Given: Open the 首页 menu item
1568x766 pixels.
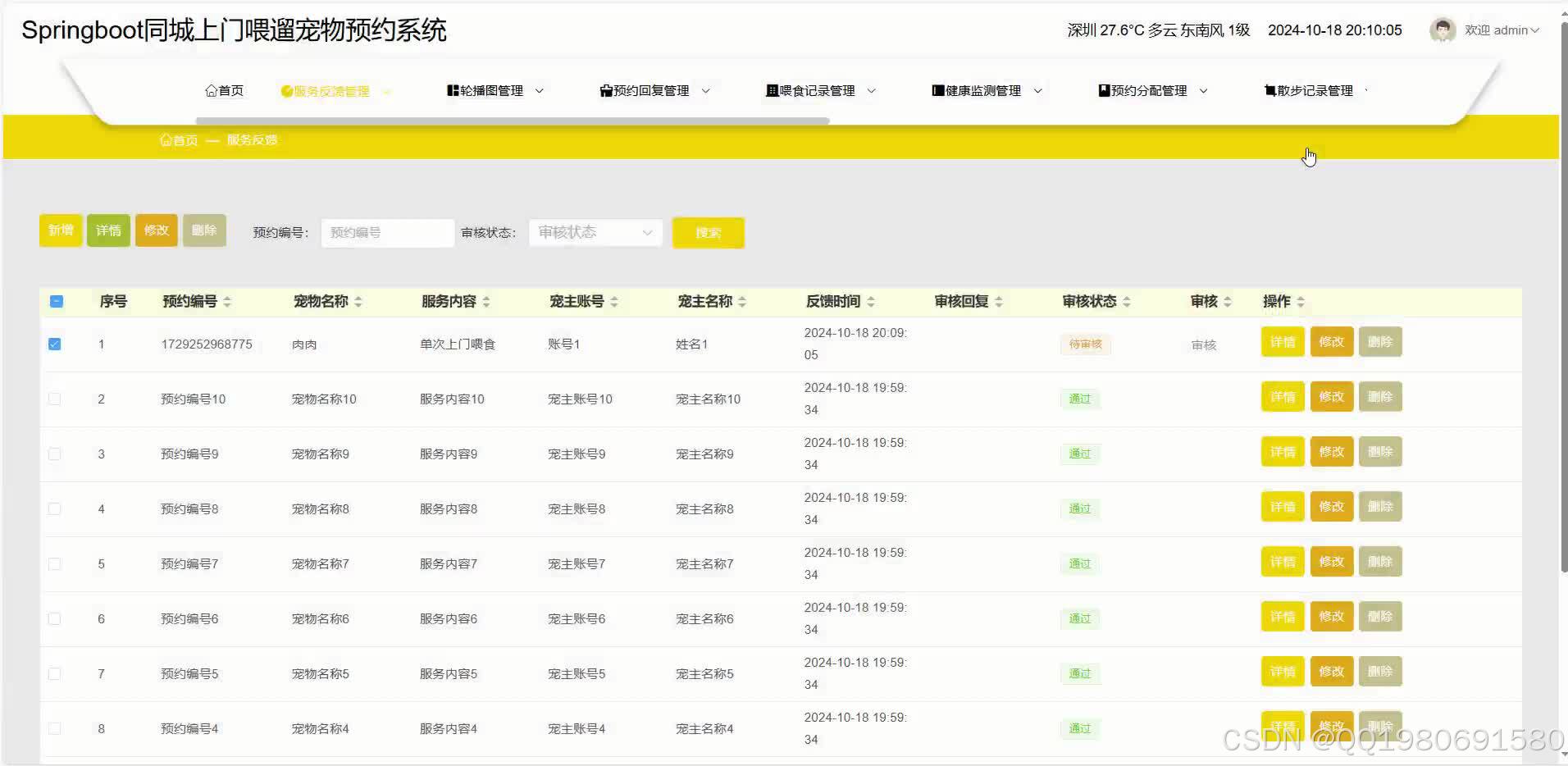Looking at the screenshot, I should click(225, 90).
